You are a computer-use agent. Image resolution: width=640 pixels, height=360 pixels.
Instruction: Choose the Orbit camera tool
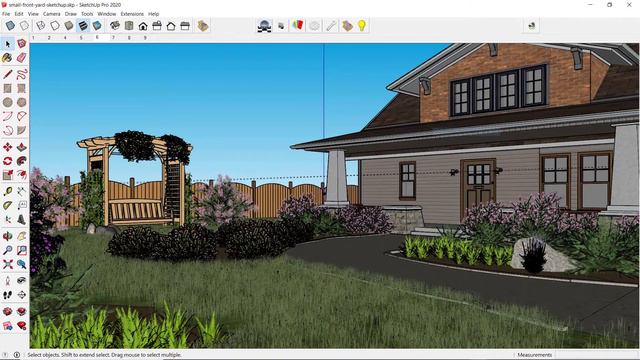click(8, 236)
